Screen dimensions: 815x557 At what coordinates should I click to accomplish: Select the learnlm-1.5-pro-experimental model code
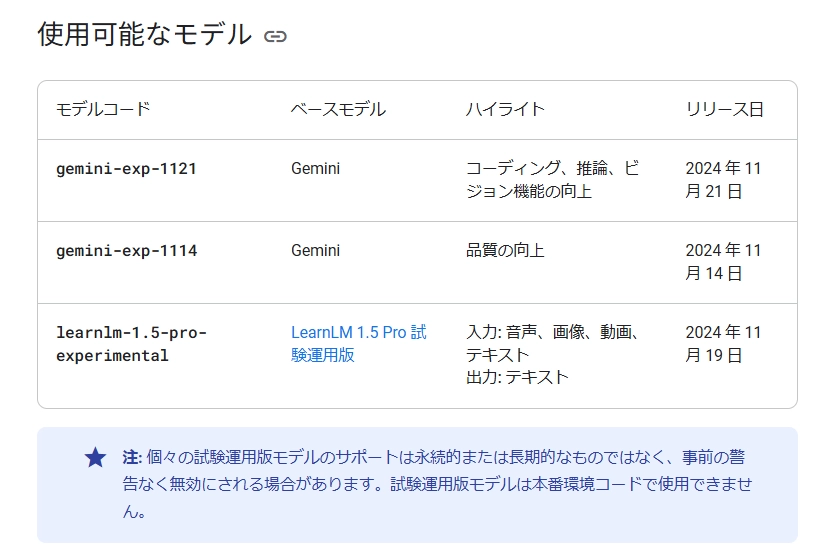(132, 344)
